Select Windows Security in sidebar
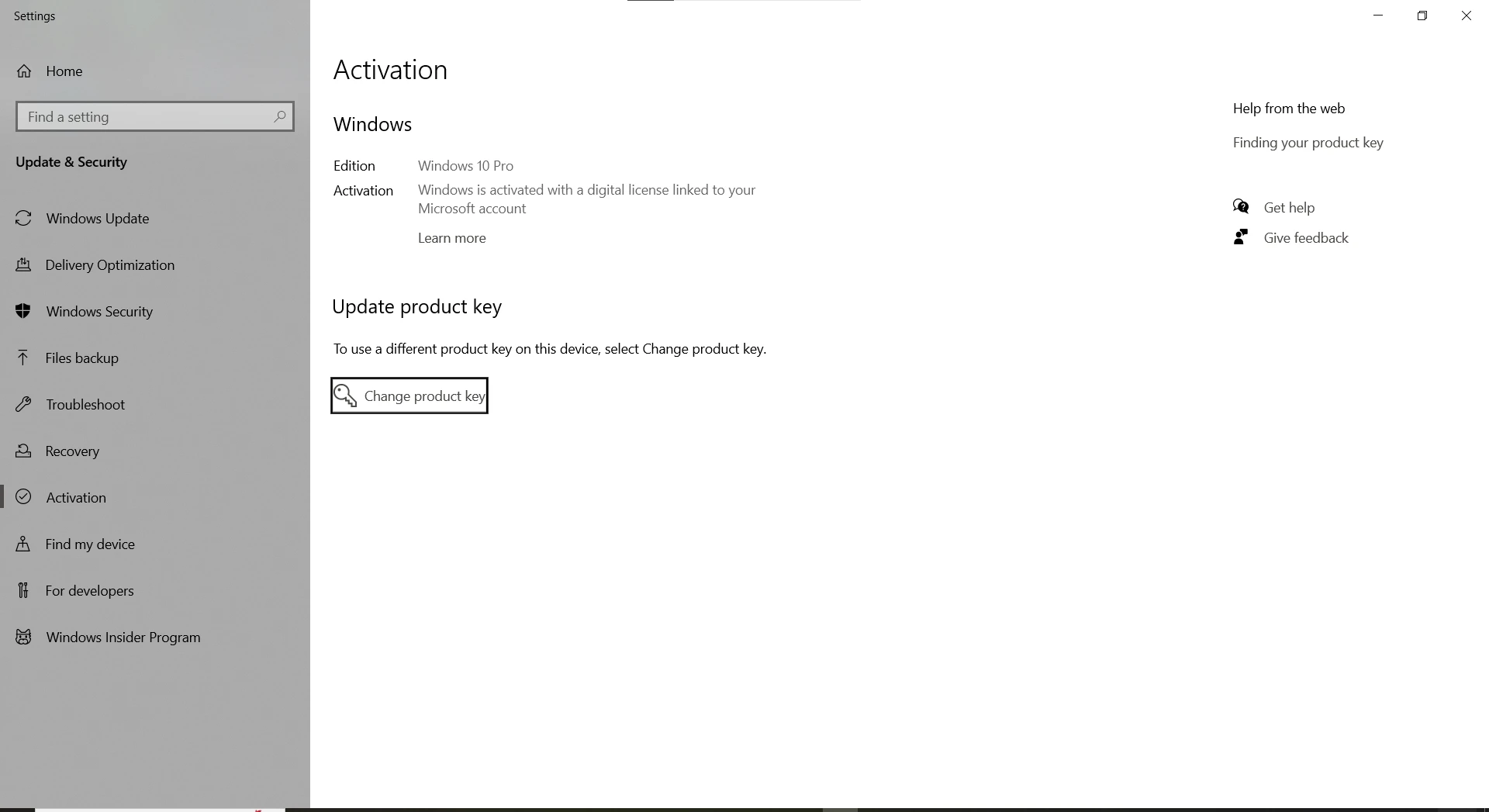Screen dimensions: 1489x812 (155, 311)
